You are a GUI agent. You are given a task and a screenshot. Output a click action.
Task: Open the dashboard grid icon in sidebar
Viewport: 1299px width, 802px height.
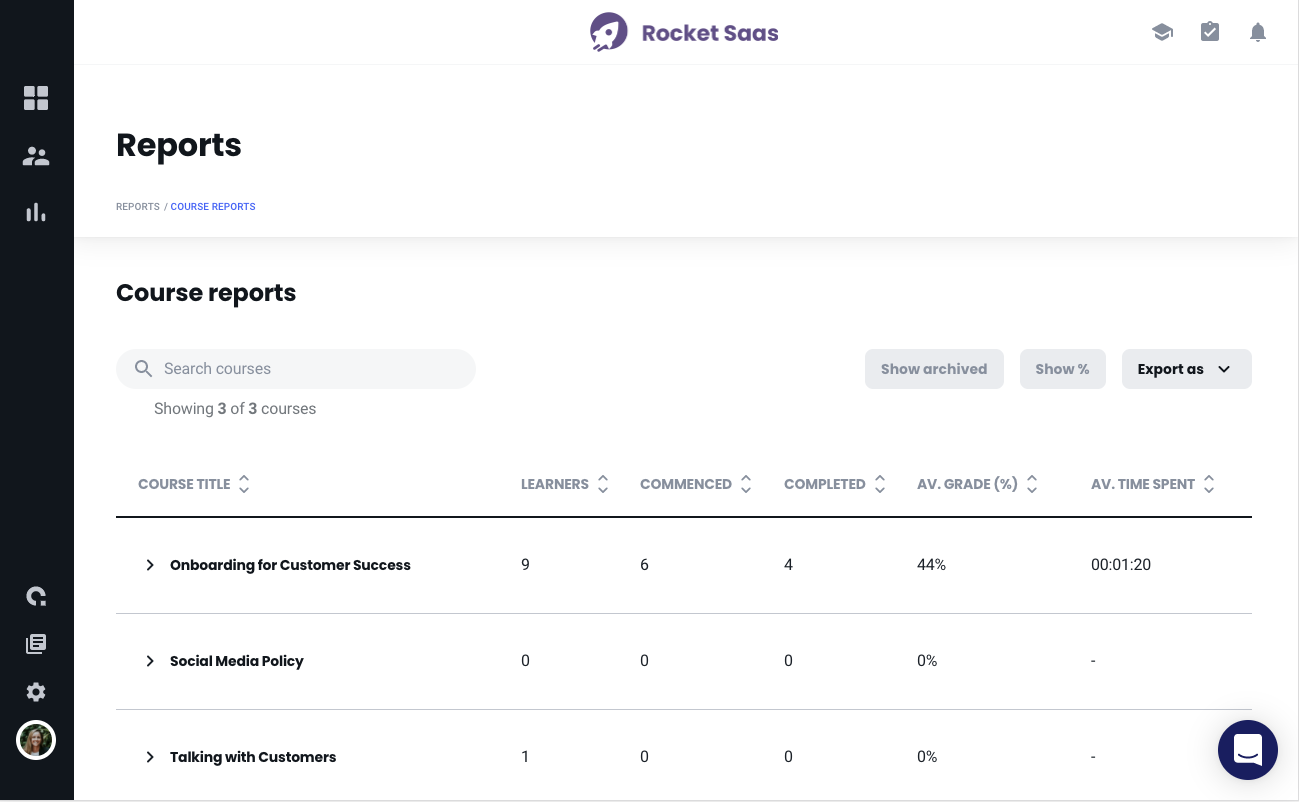[x=36, y=98]
